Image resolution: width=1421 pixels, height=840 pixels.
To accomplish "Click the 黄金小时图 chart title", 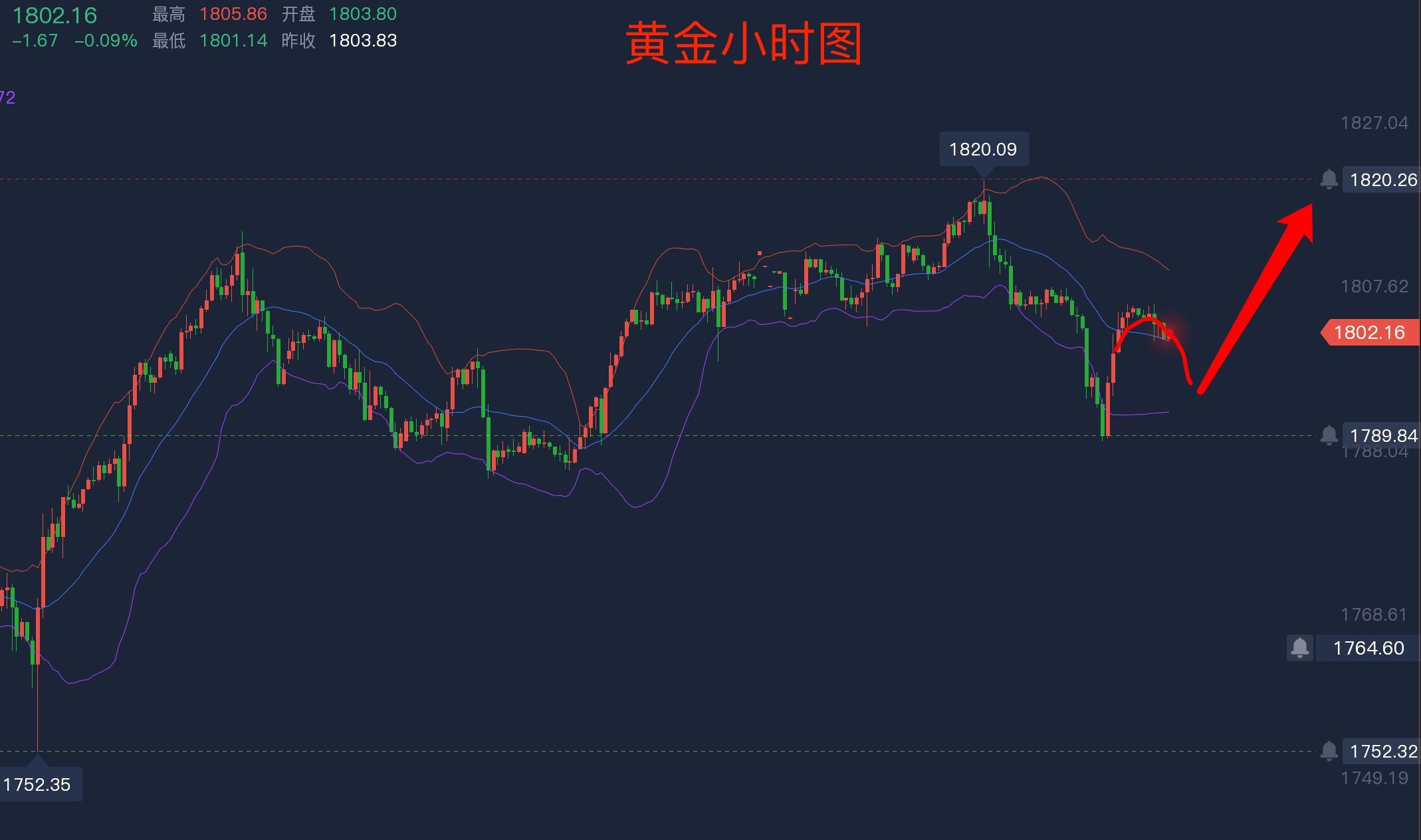I will point(744,43).
